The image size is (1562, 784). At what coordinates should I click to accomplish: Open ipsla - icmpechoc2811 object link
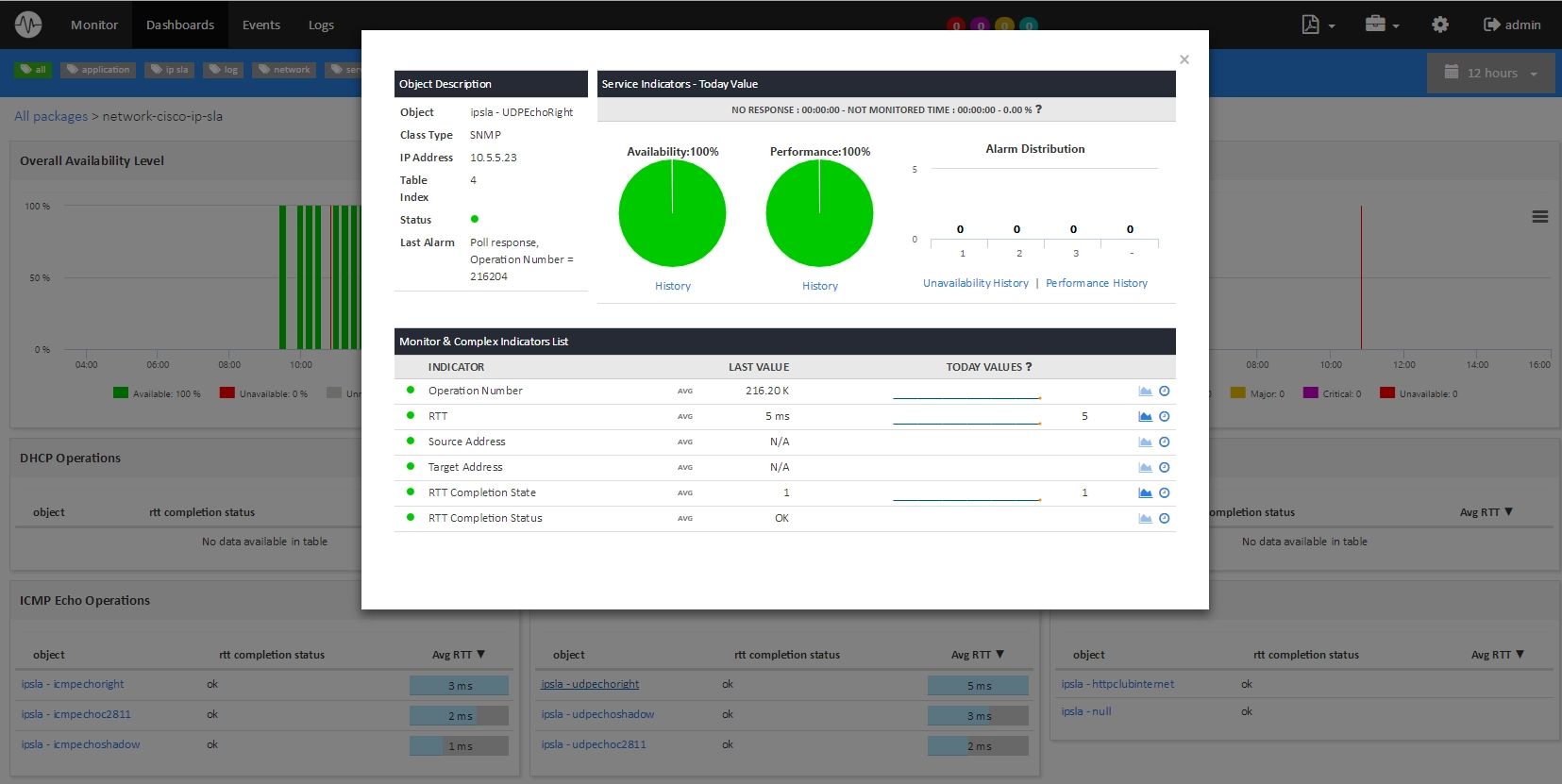click(x=76, y=714)
